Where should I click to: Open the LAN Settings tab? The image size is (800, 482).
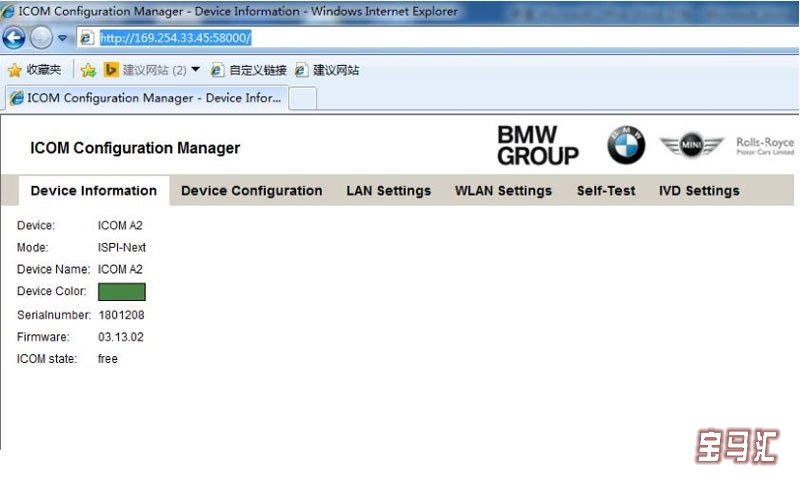coord(389,191)
